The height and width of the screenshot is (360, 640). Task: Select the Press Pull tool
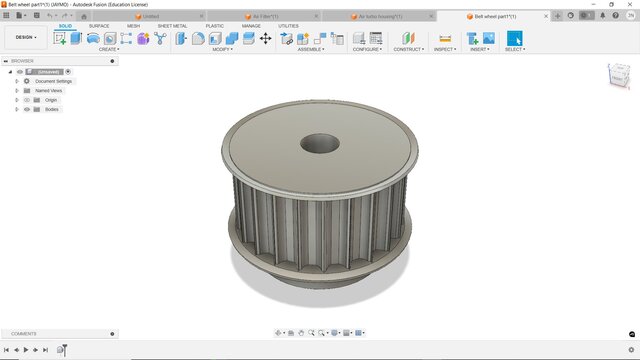[181, 38]
